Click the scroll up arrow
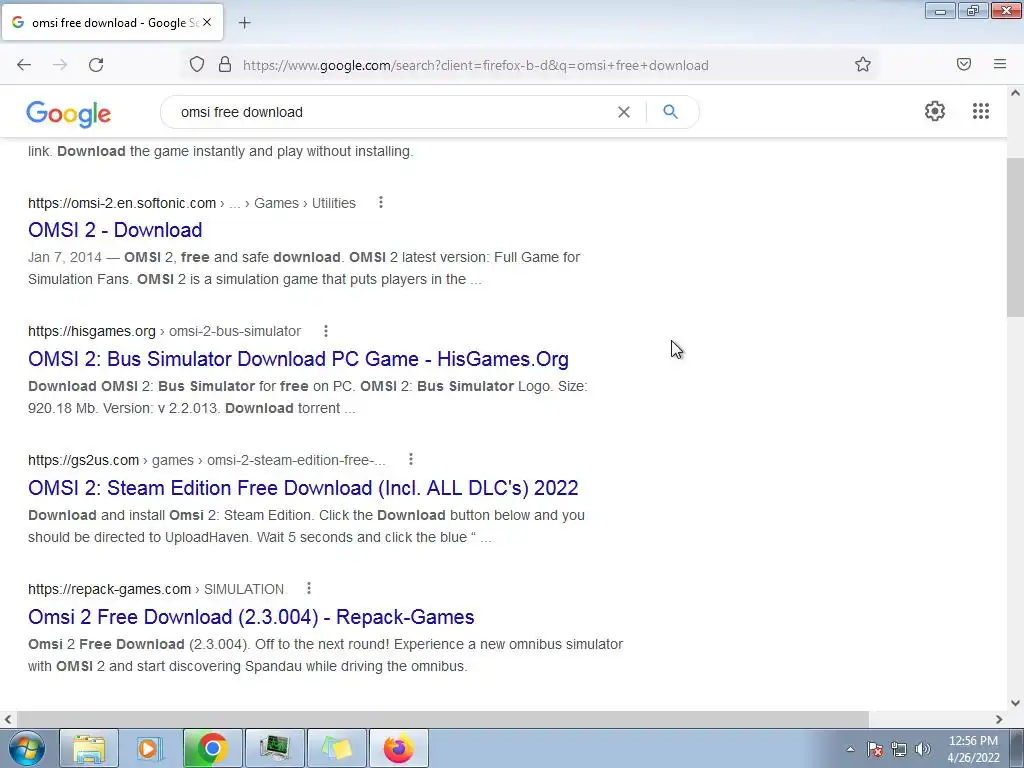1024x768 pixels. point(1015,93)
